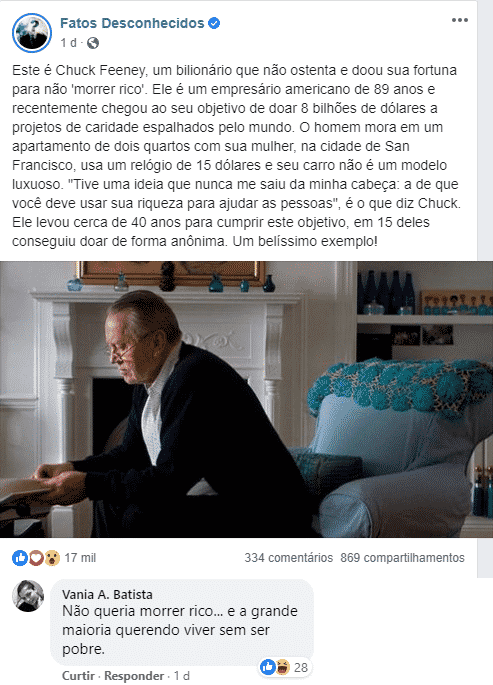
Task: Open the Fatos Desconhecidos page name link
Action: 132,23
